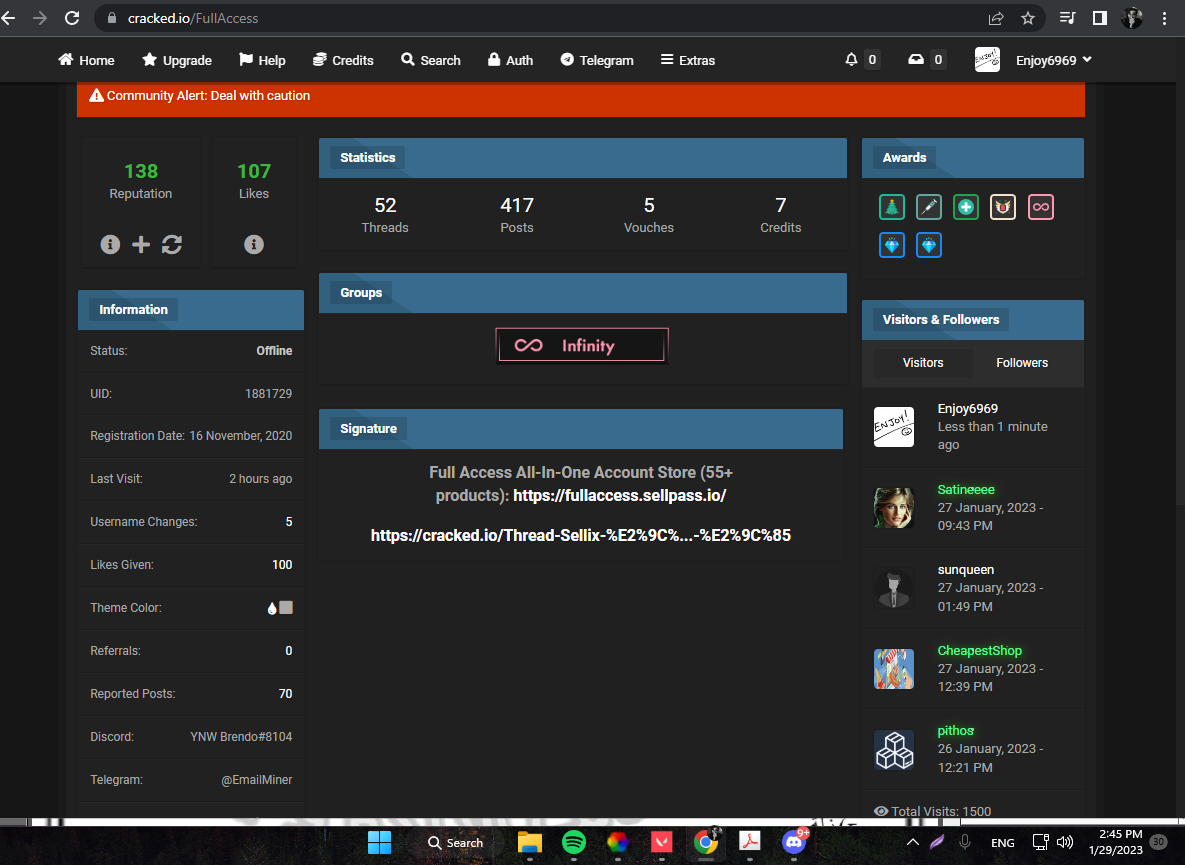Open the notifications bell icon
The height and width of the screenshot is (865, 1185).
click(852, 60)
